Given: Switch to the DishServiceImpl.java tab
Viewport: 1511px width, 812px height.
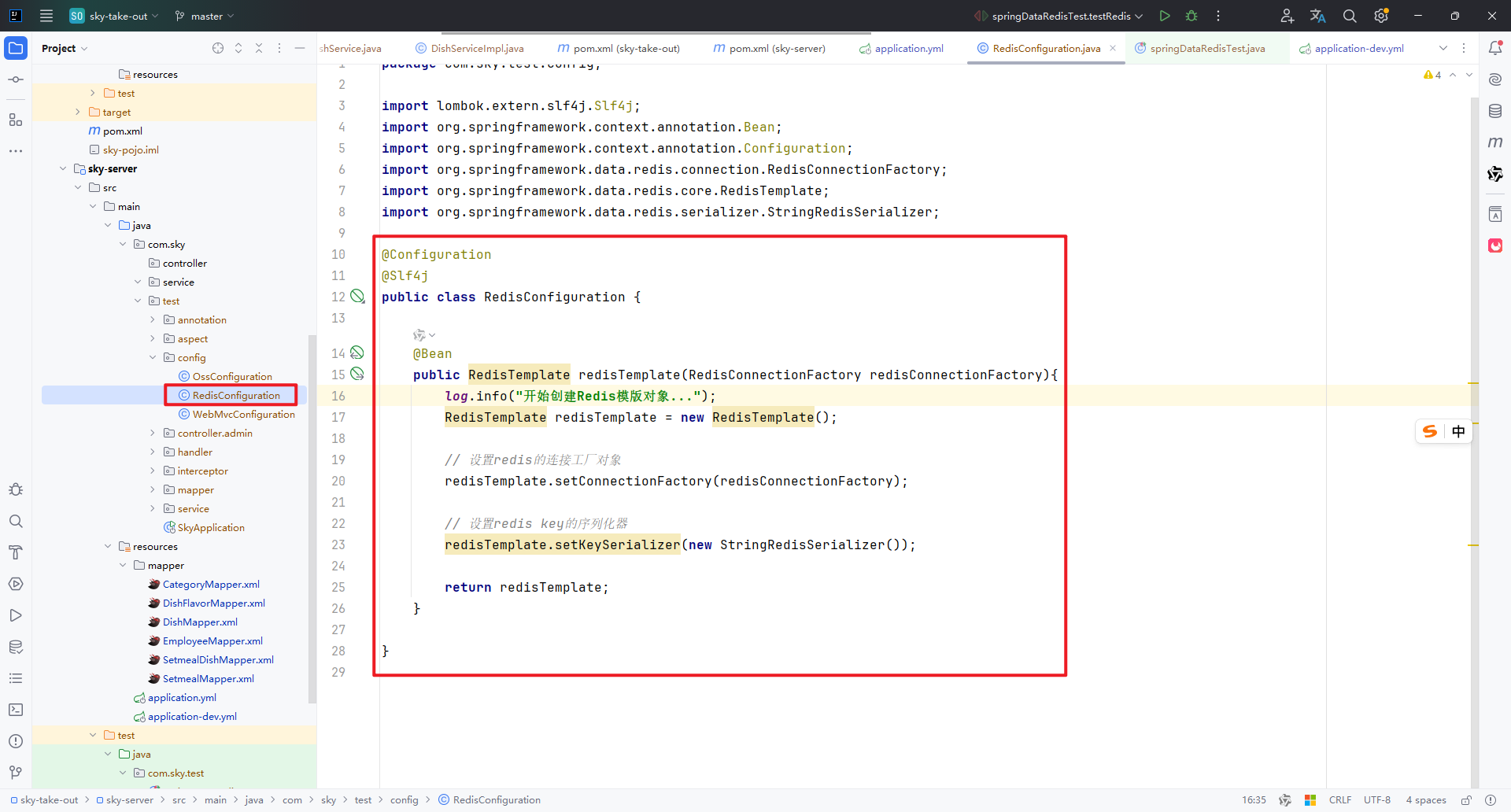Looking at the screenshot, I should [476, 48].
